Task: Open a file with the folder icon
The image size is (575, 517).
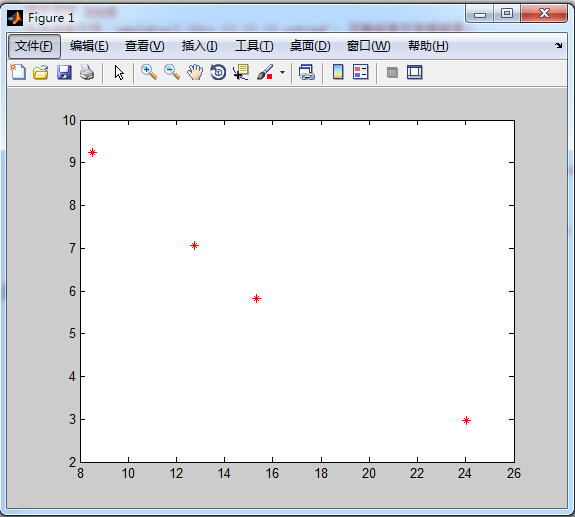Action: 41,72
